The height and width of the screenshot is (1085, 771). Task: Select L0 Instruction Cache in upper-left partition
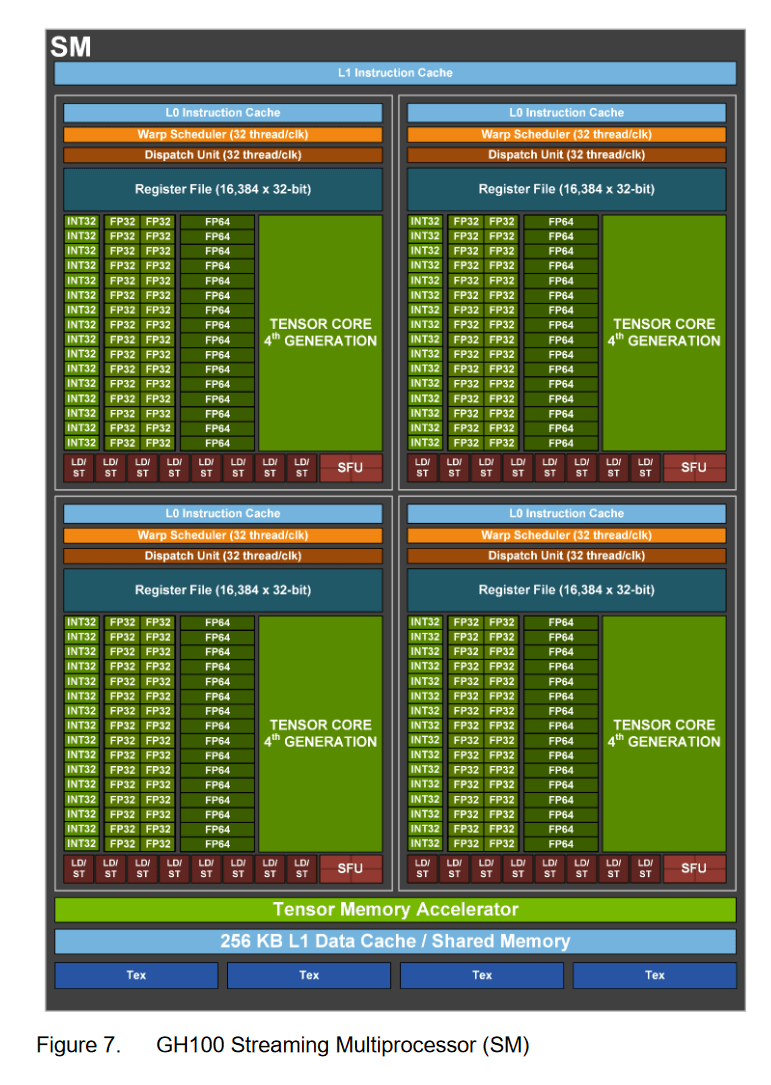223,113
